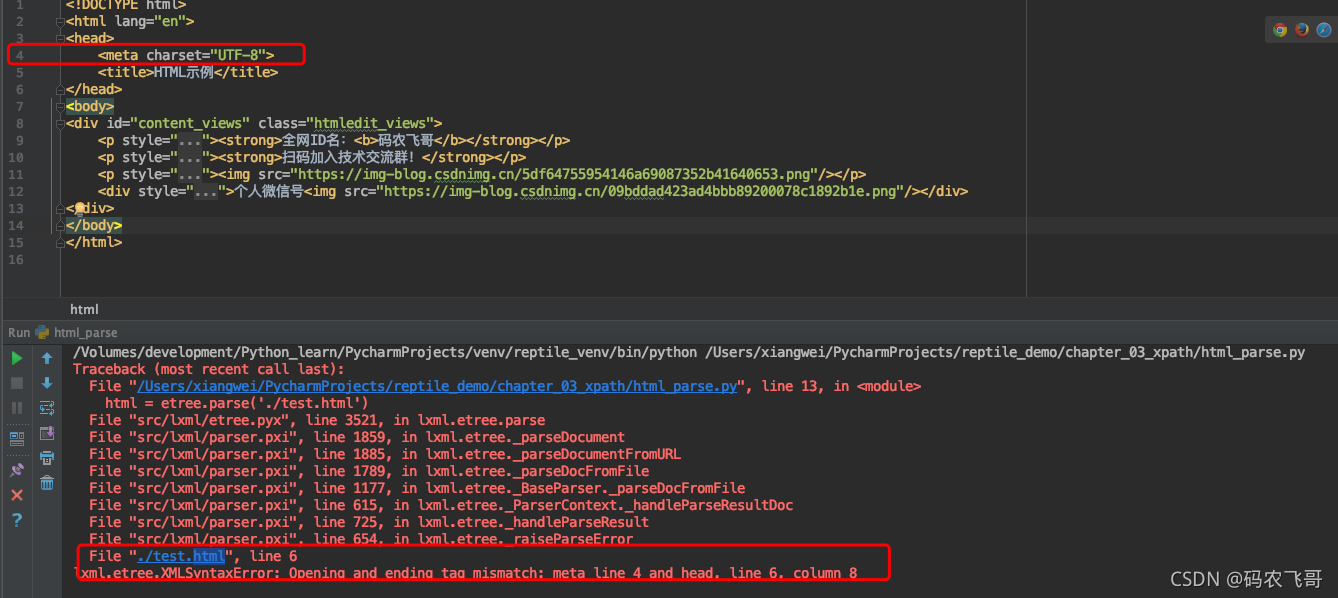Click the DOCTYPE html declaration line
Image resolution: width=1338 pixels, height=598 pixels.
(x=126, y=5)
